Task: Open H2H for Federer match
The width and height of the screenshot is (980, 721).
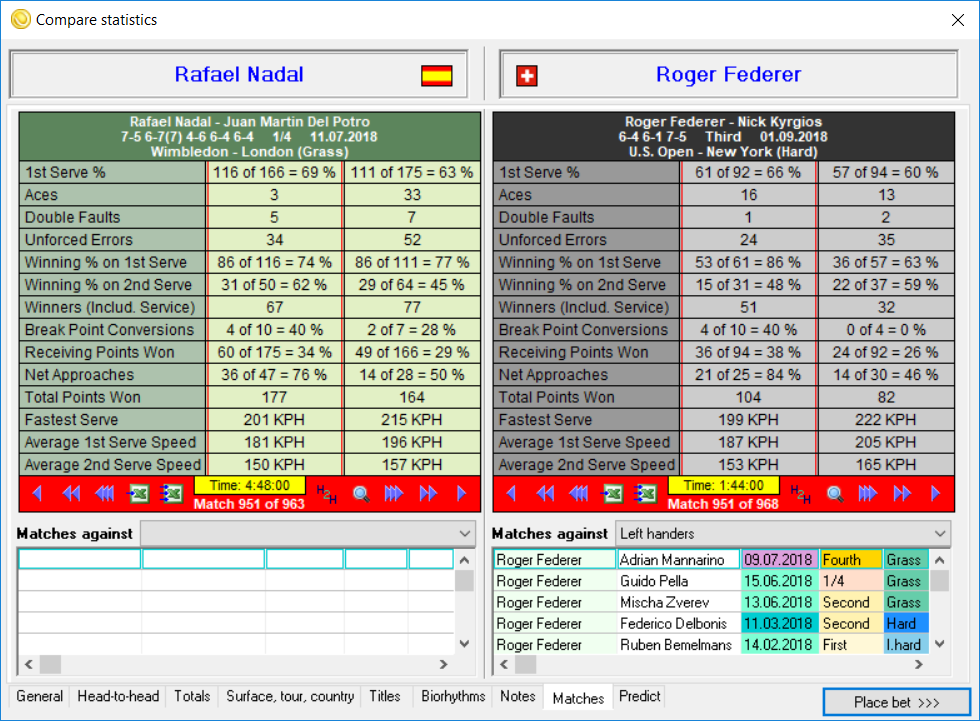Action: tap(800, 494)
